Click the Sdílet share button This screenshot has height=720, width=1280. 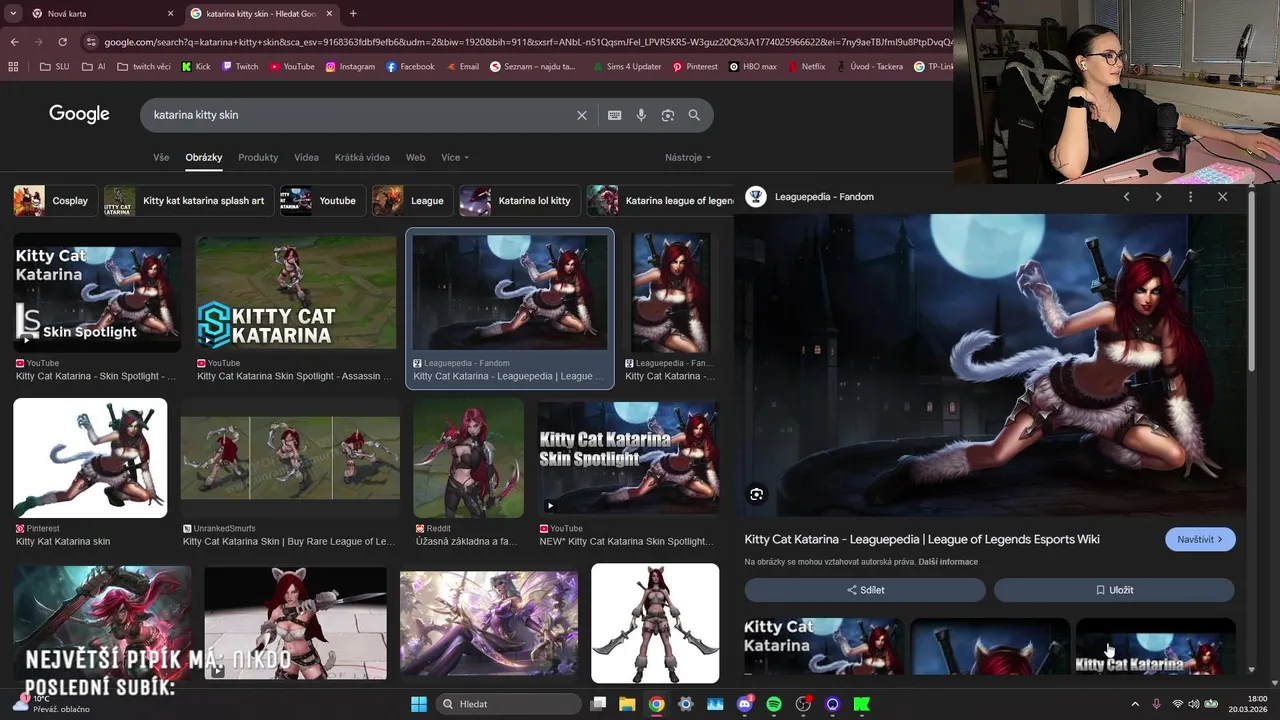coord(865,590)
